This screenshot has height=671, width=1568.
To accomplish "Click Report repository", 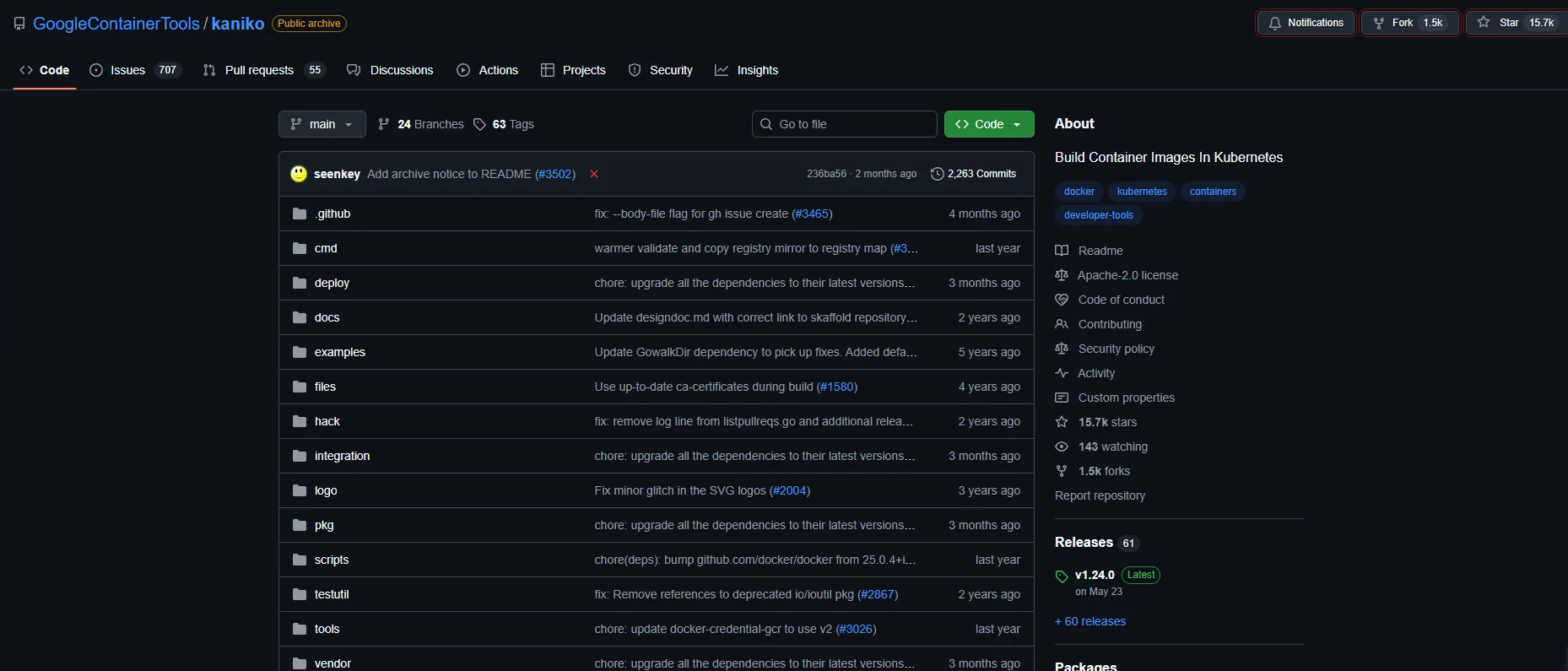I will click(1100, 495).
